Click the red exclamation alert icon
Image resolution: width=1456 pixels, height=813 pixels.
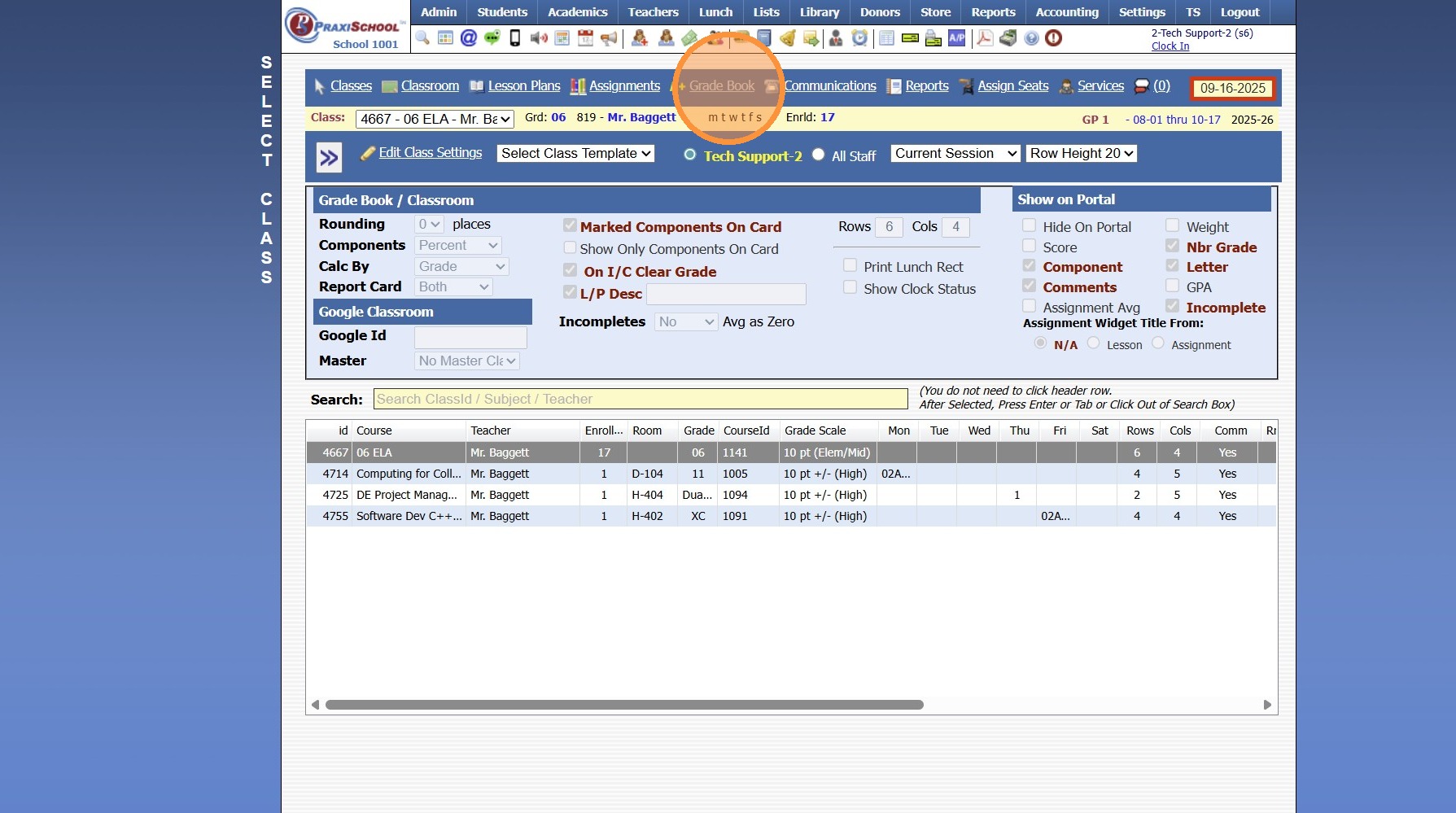1054,38
